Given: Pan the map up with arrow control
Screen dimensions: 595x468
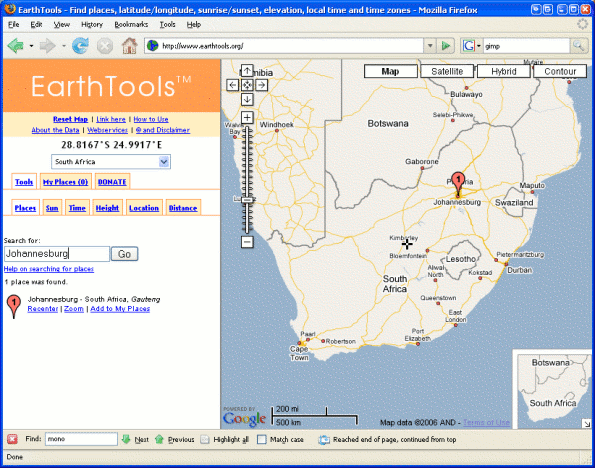Looking at the screenshot, I should (x=247, y=71).
